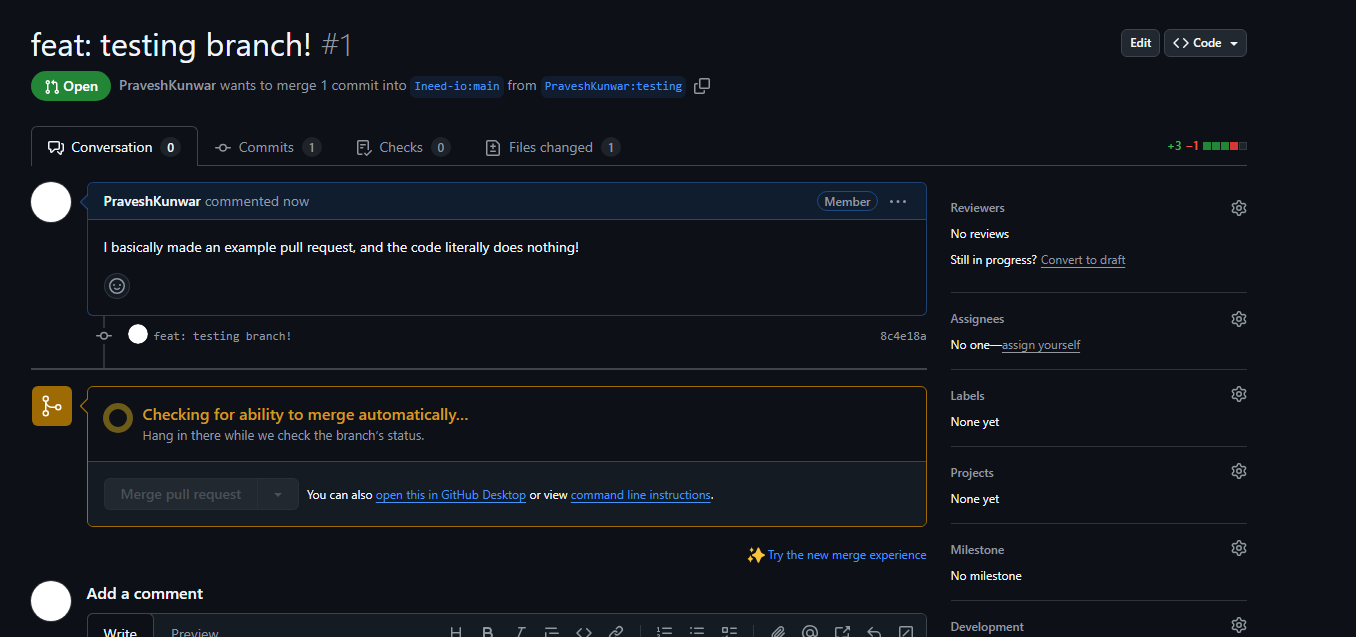The width and height of the screenshot is (1356, 637).
Task: Open the Reviewers gear settings
Action: point(1239,208)
